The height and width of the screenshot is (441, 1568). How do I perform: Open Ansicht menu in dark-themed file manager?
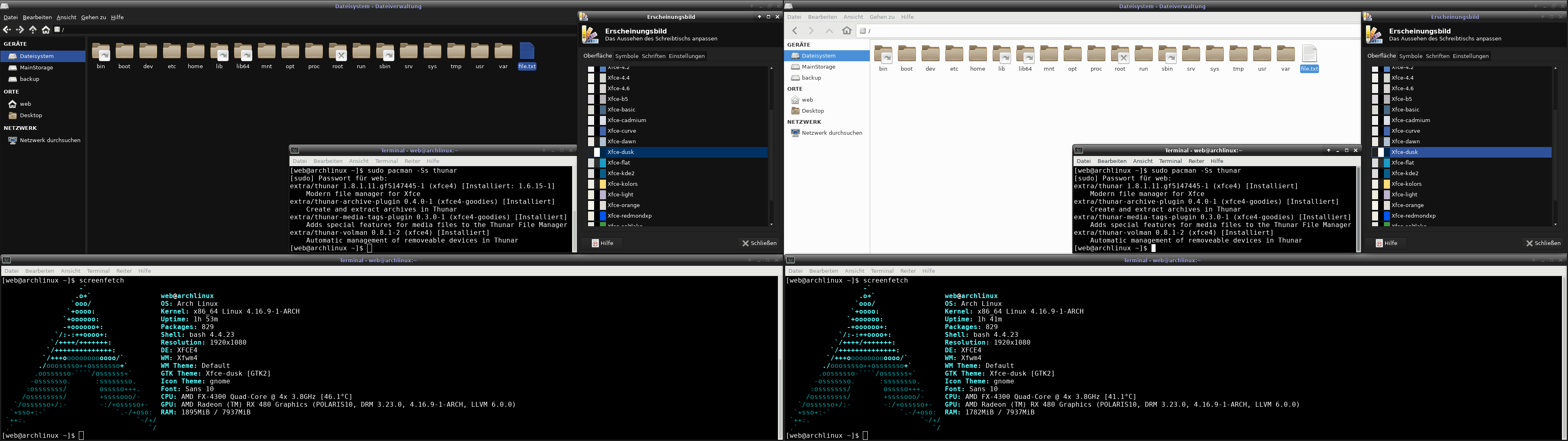66,17
